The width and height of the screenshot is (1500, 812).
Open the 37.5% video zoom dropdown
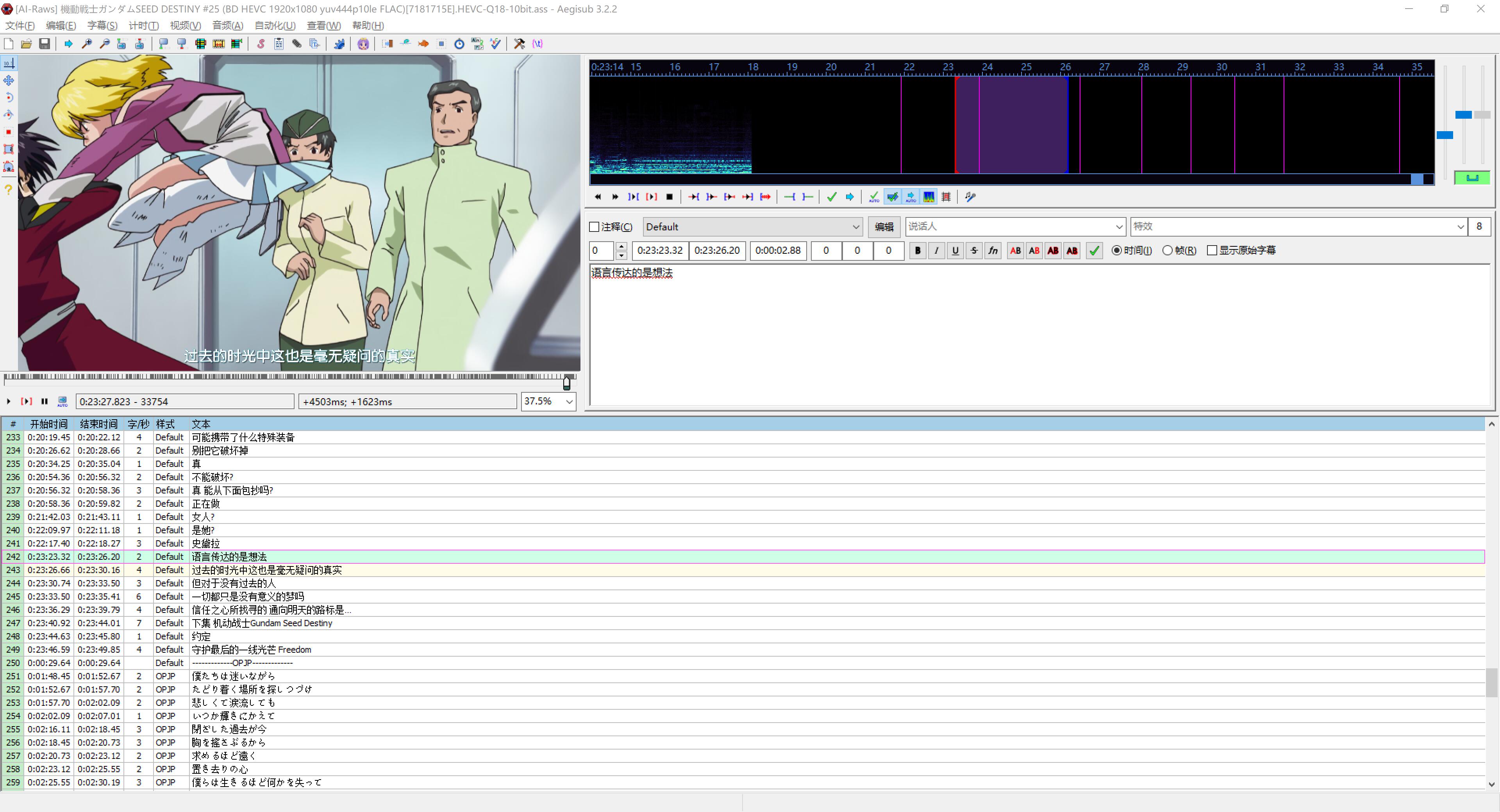tap(548, 401)
